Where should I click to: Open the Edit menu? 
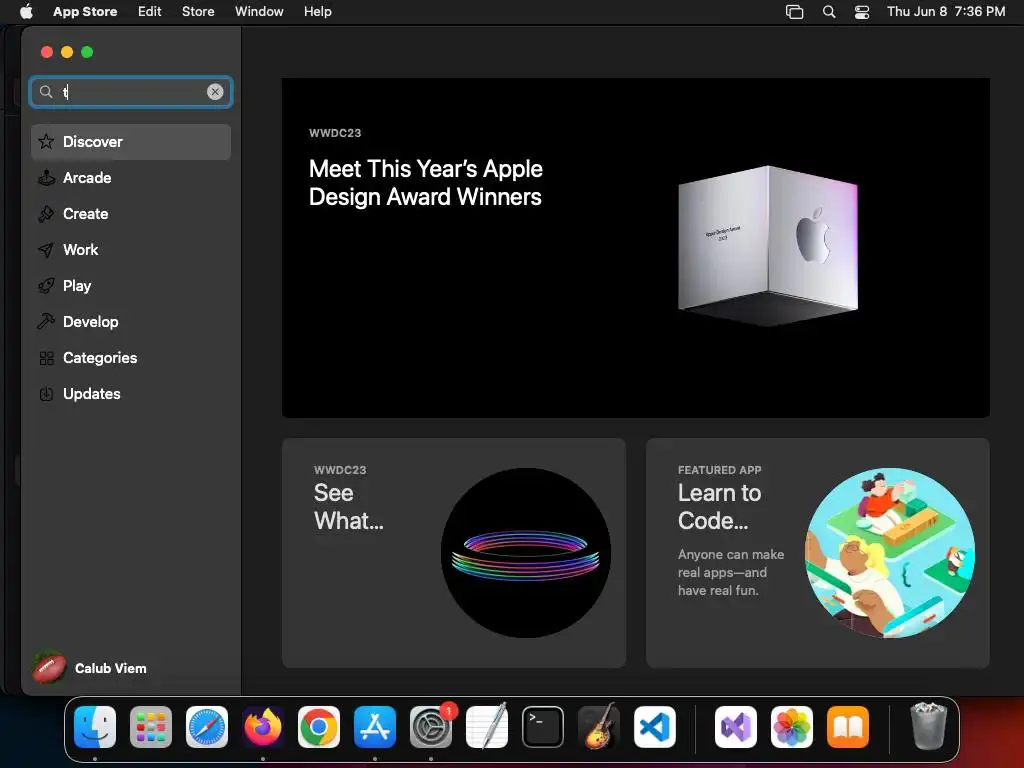150,11
